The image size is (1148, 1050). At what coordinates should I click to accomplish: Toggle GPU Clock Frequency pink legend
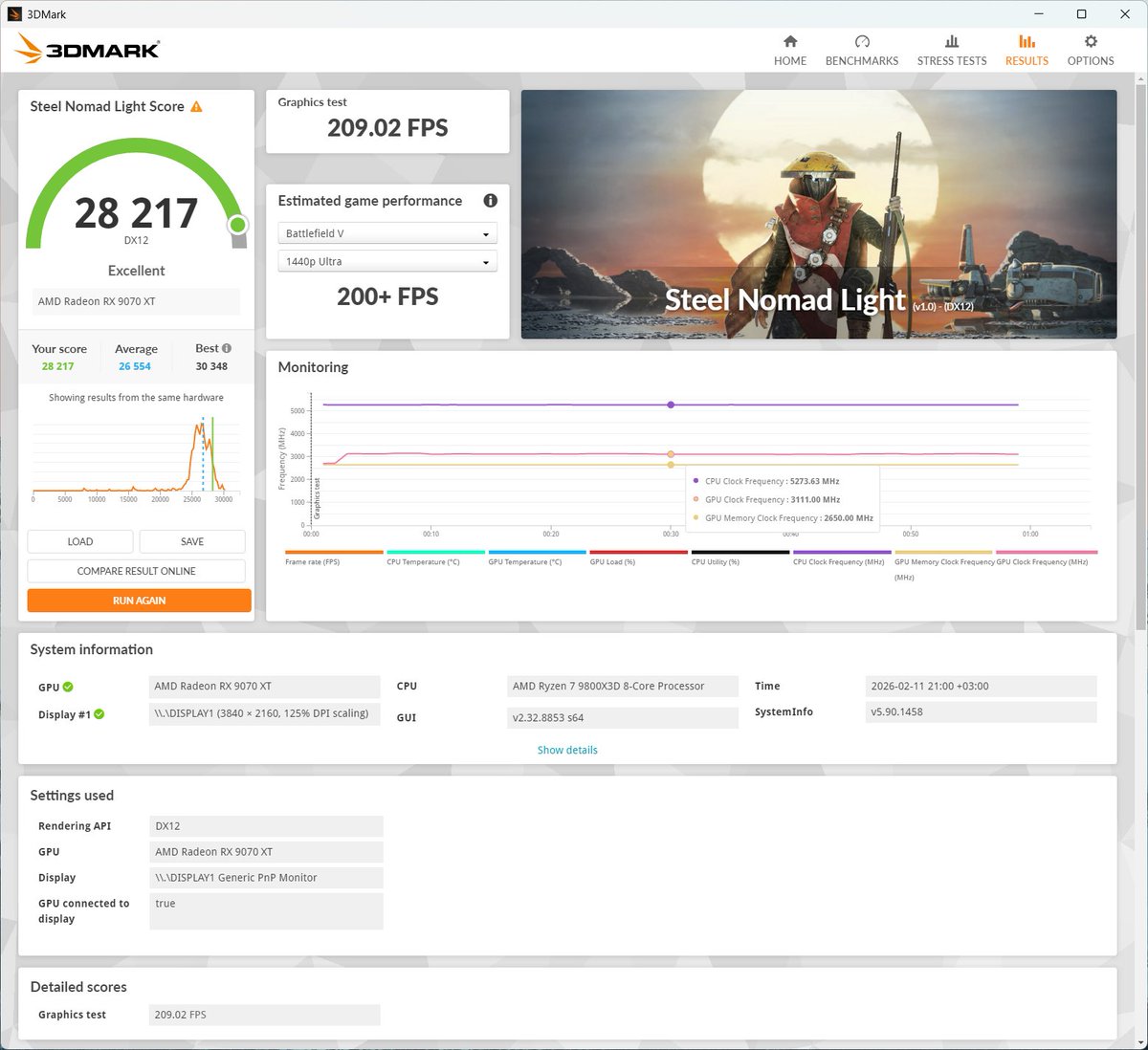click(1047, 553)
